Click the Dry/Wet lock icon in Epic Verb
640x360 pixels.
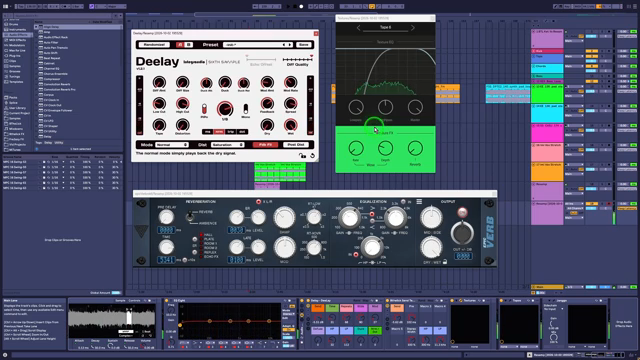pos(445,262)
